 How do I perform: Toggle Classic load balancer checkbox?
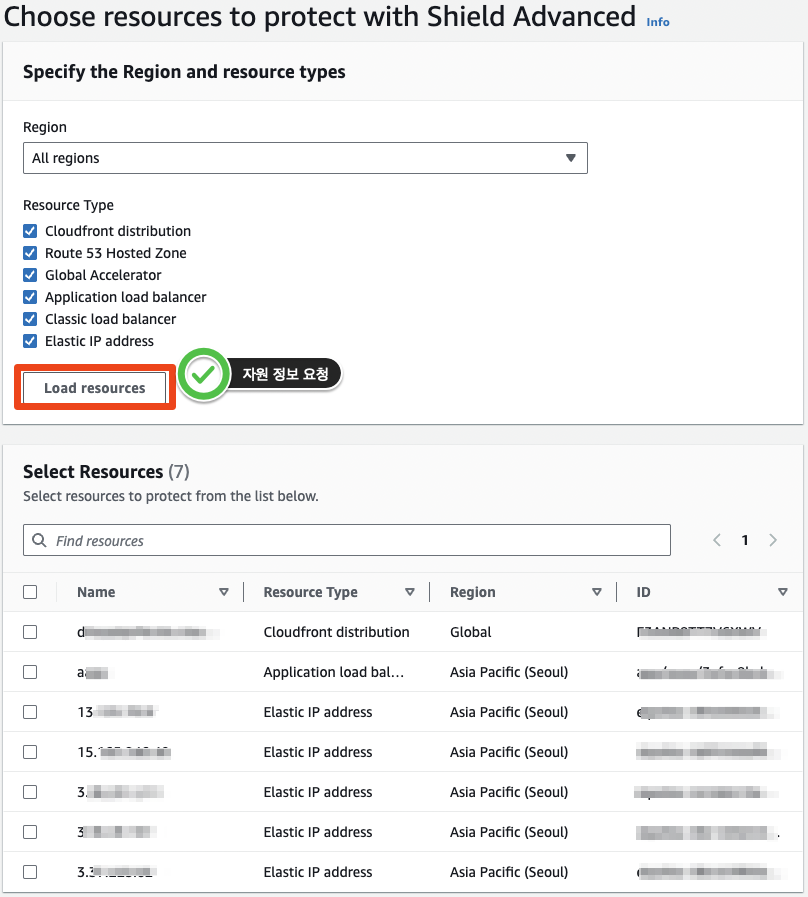coord(30,319)
